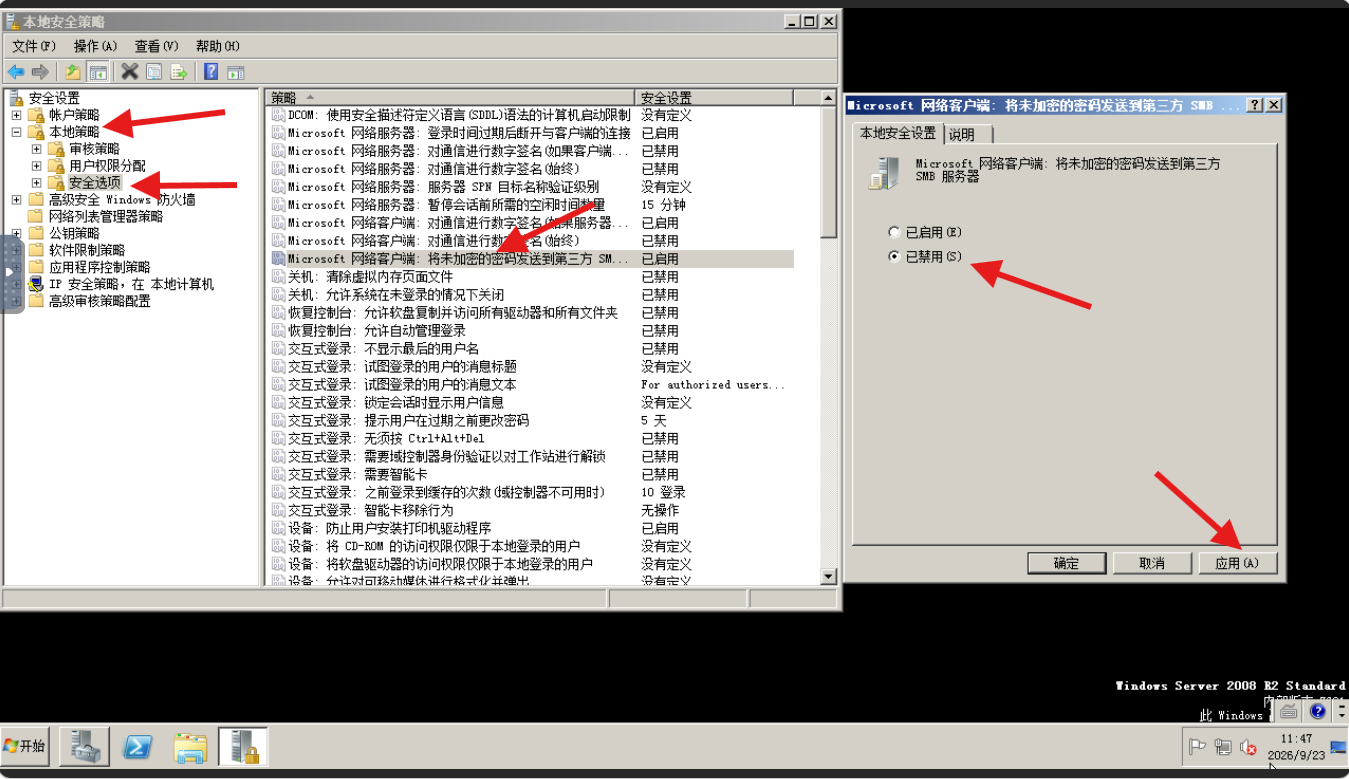The height and width of the screenshot is (779, 1349).
Task: Click the Forward arrow in the toolbar
Action: coord(41,72)
